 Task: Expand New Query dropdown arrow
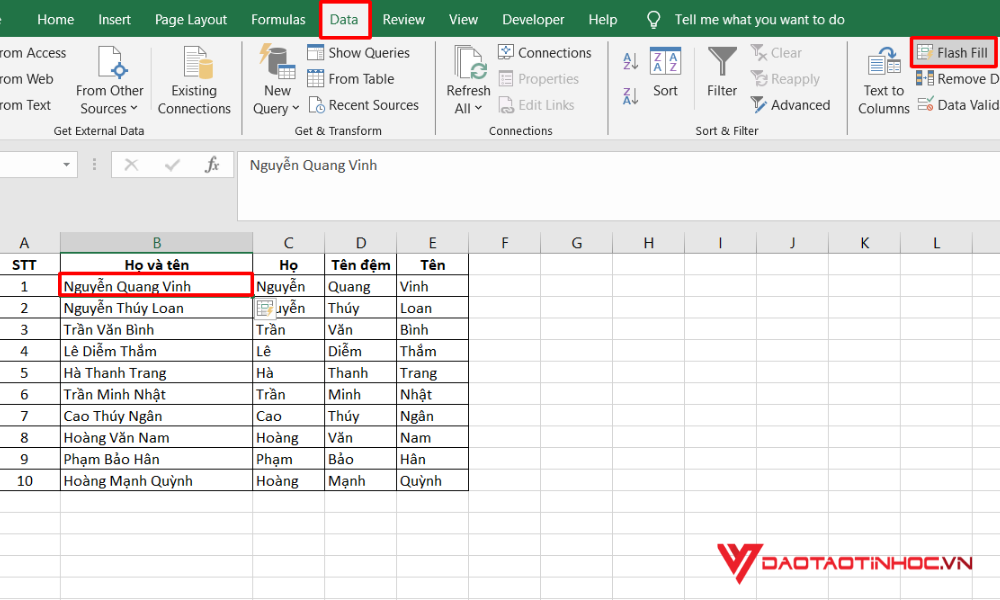[x=295, y=108]
